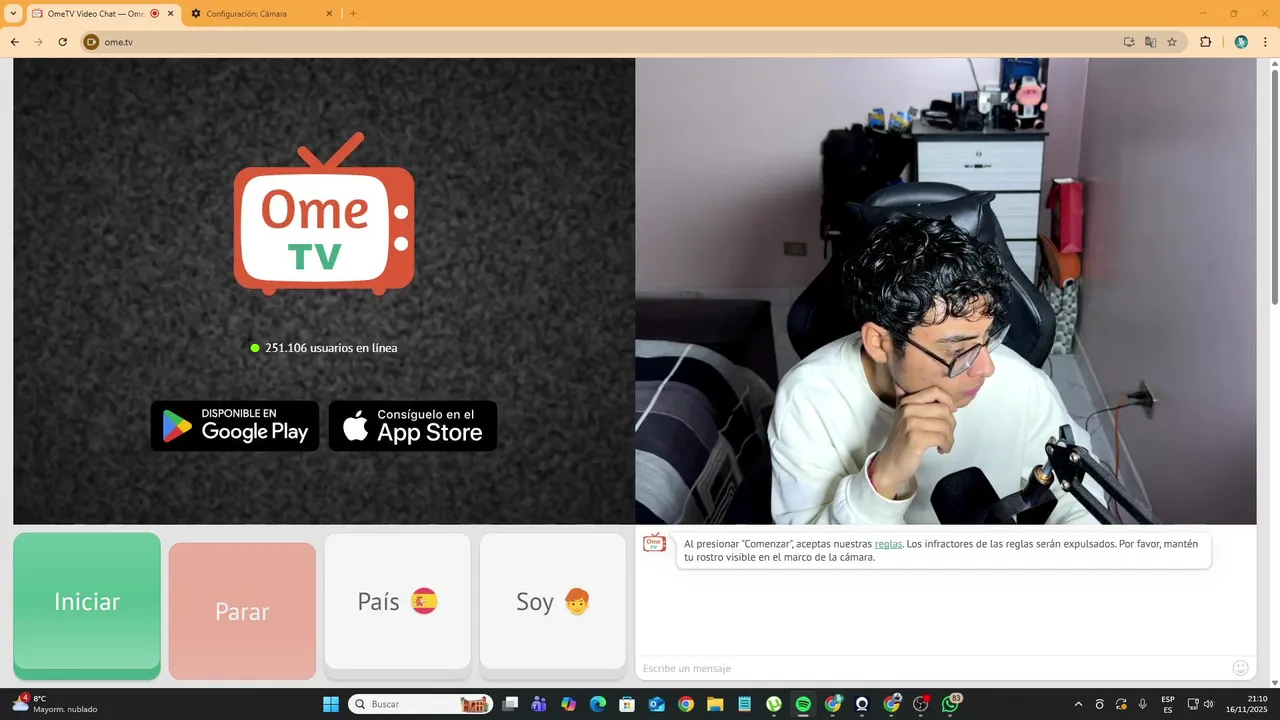1280x720 pixels.
Task: Open the Windows Start menu
Action: (x=331, y=704)
